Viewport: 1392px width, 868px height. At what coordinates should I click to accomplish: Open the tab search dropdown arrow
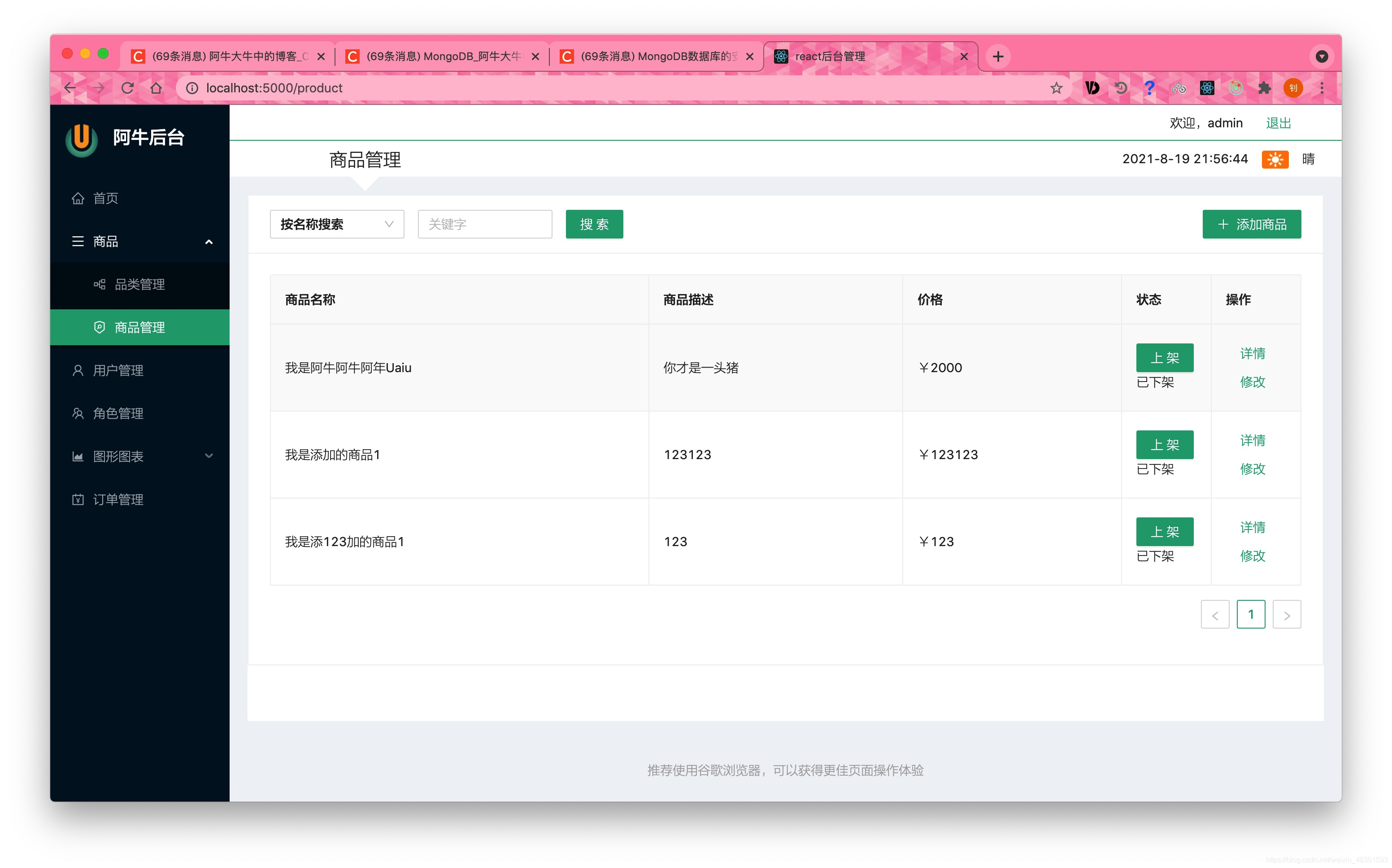click(x=1322, y=56)
